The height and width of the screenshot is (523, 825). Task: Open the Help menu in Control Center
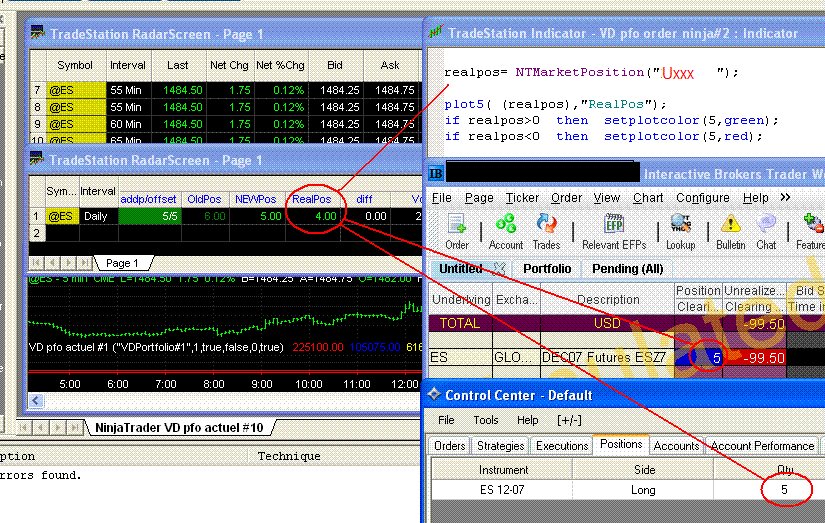[x=527, y=420]
